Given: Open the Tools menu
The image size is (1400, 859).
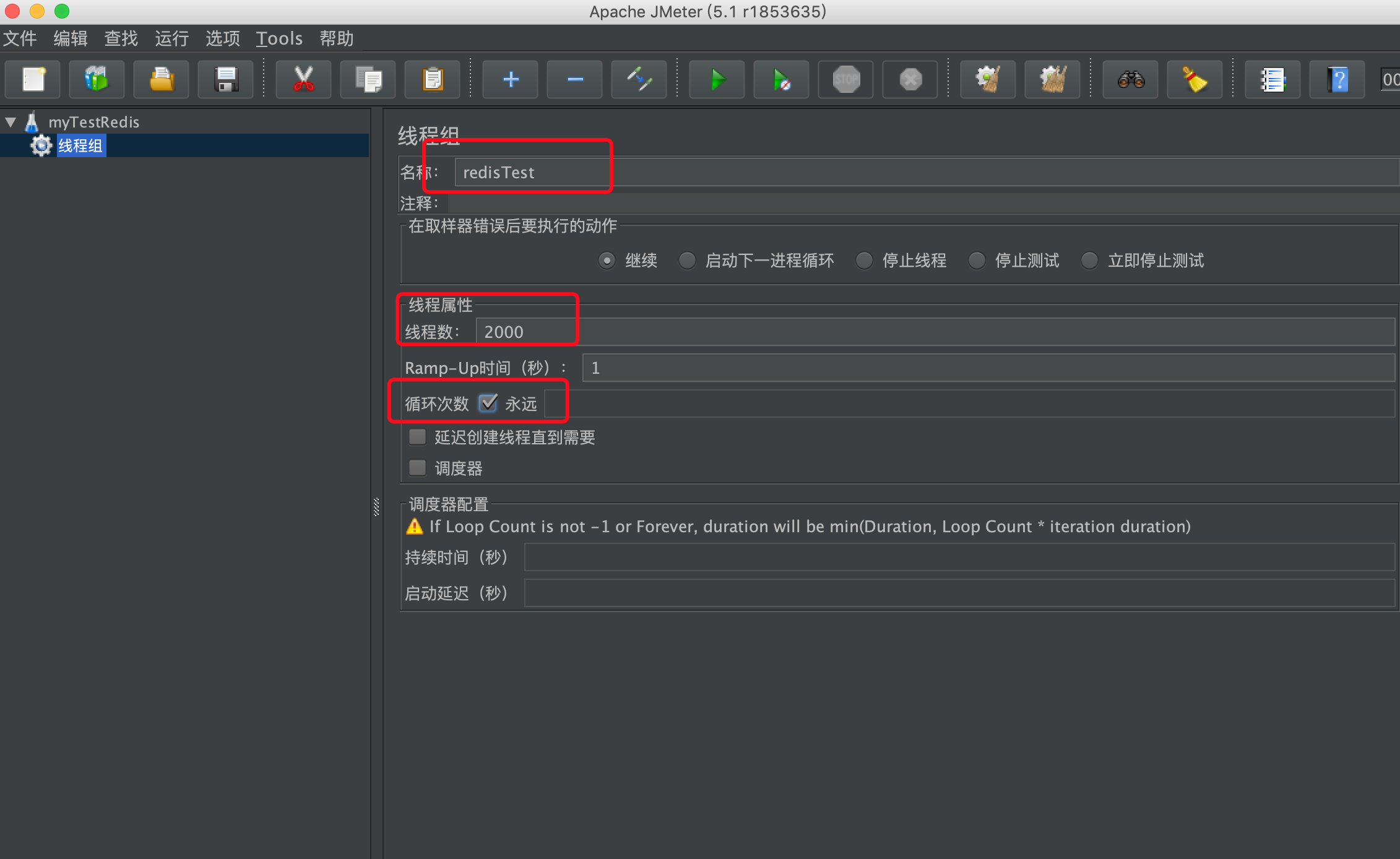Looking at the screenshot, I should click(279, 38).
